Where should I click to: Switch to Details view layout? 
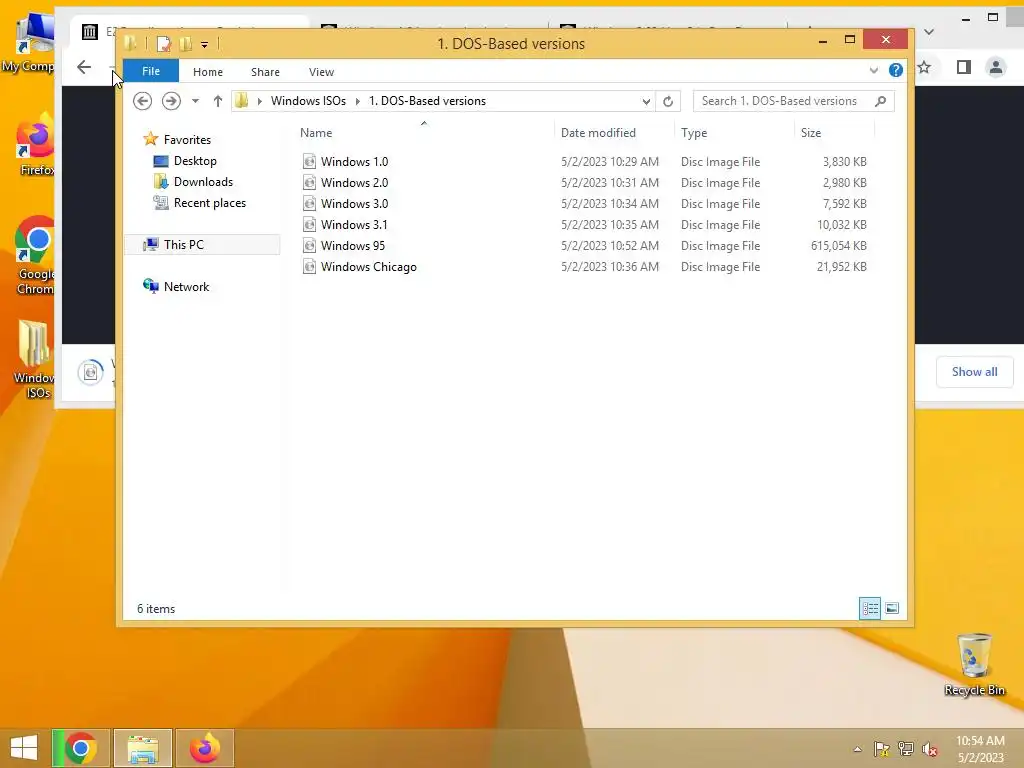pos(869,608)
